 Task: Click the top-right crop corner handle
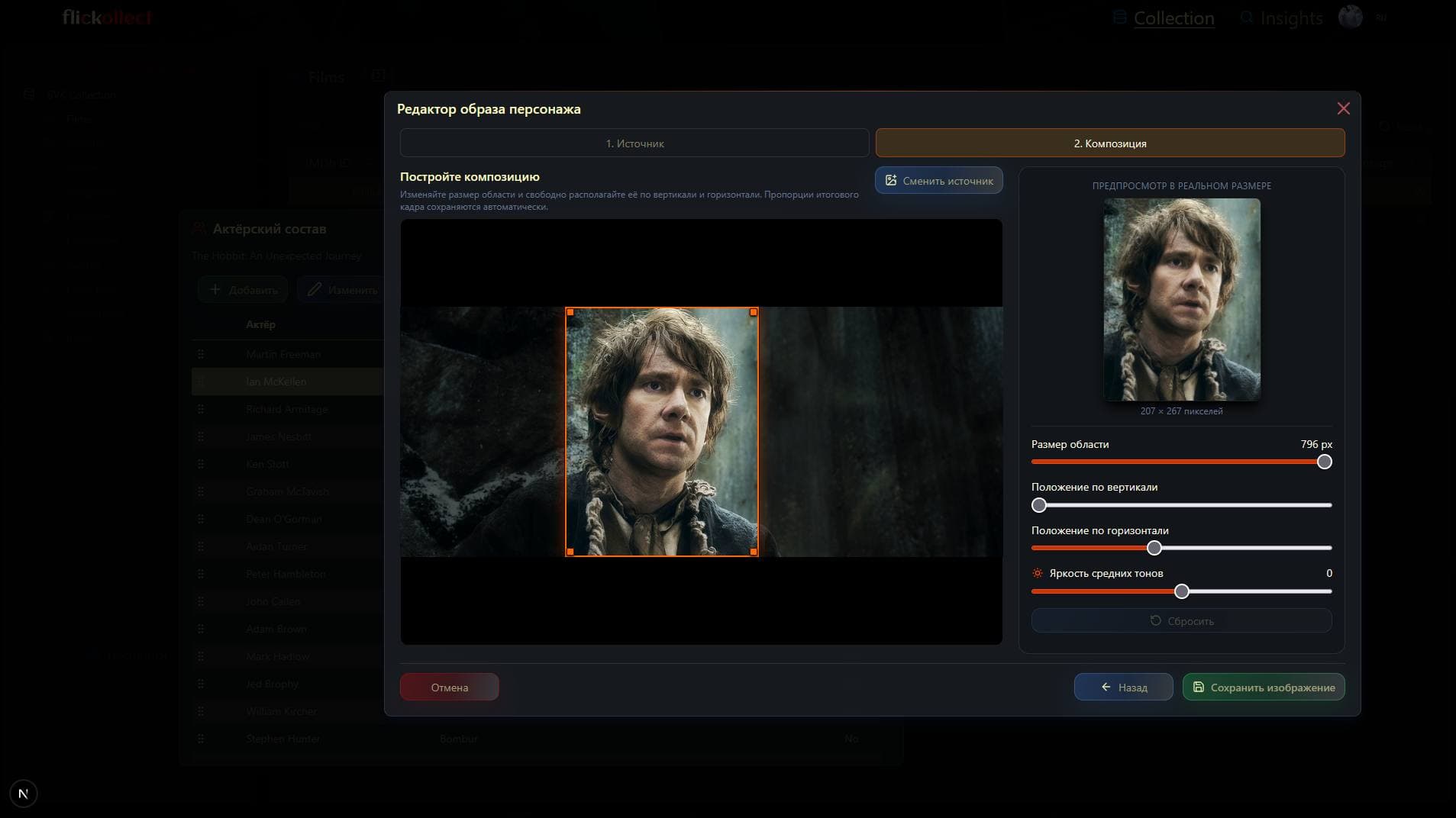pyautogui.click(x=754, y=312)
